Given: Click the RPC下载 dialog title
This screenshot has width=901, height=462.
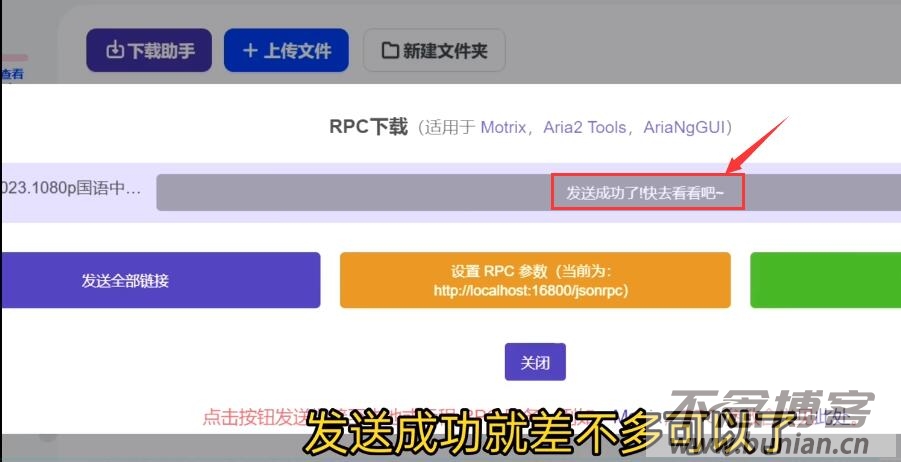Looking at the screenshot, I should tap(369, 127).
